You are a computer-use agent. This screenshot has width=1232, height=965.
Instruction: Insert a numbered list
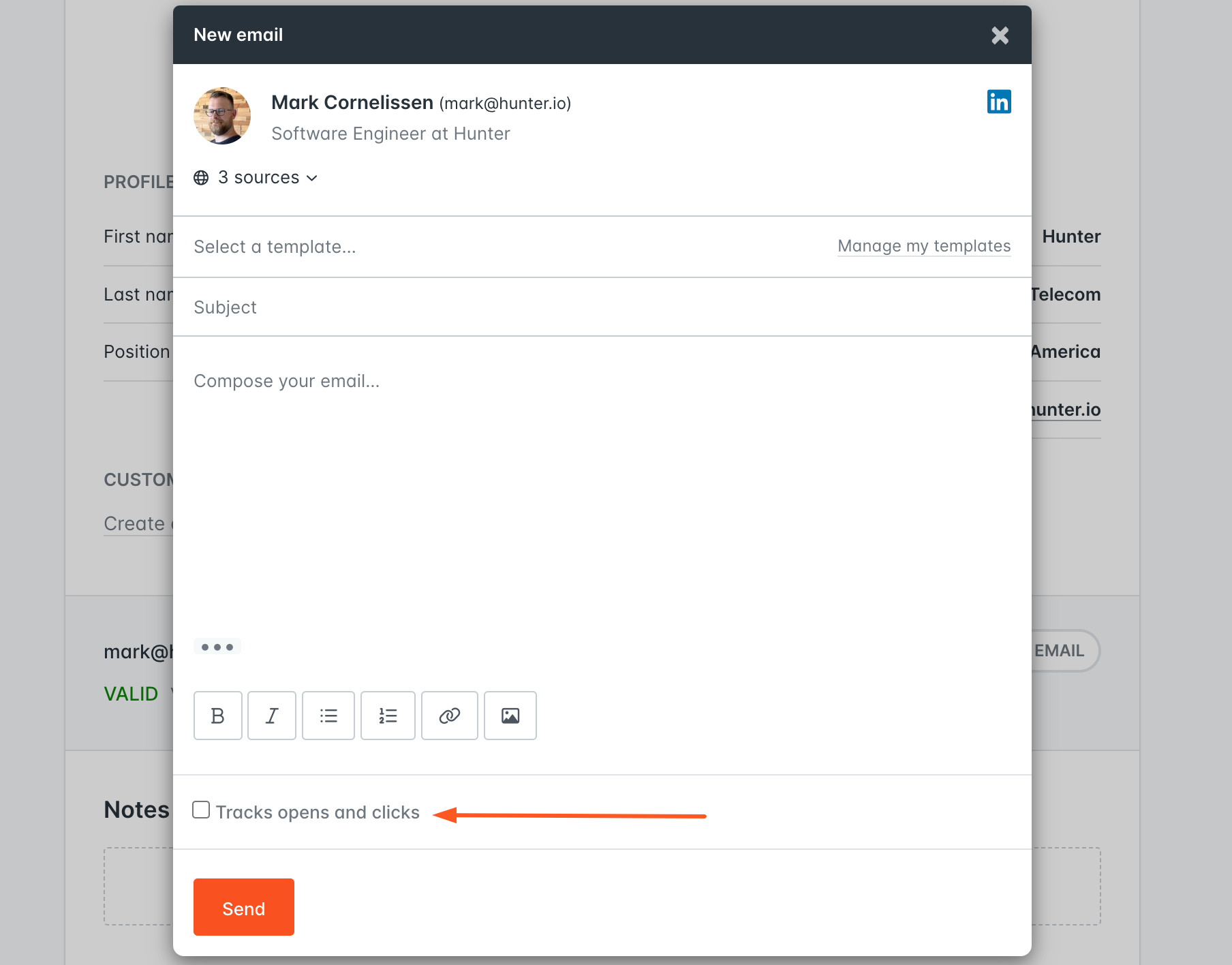click(388, 716)
